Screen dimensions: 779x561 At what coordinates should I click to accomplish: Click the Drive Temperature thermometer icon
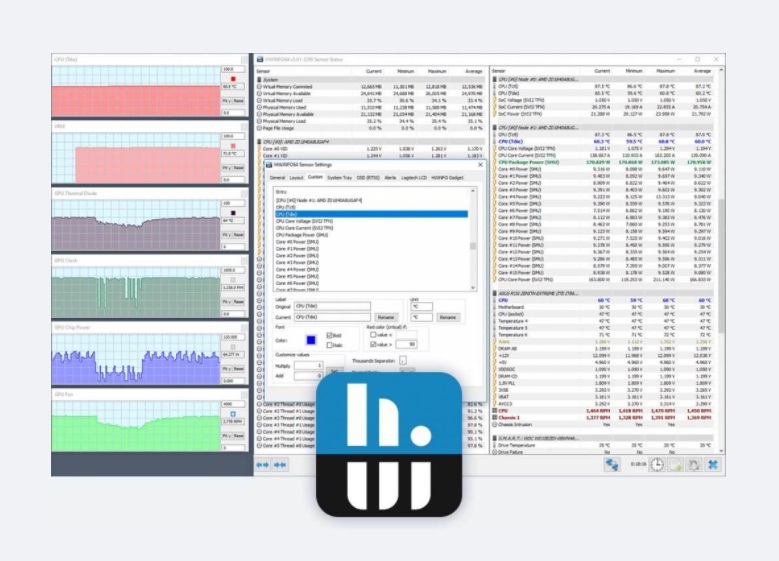coord(495,445)
